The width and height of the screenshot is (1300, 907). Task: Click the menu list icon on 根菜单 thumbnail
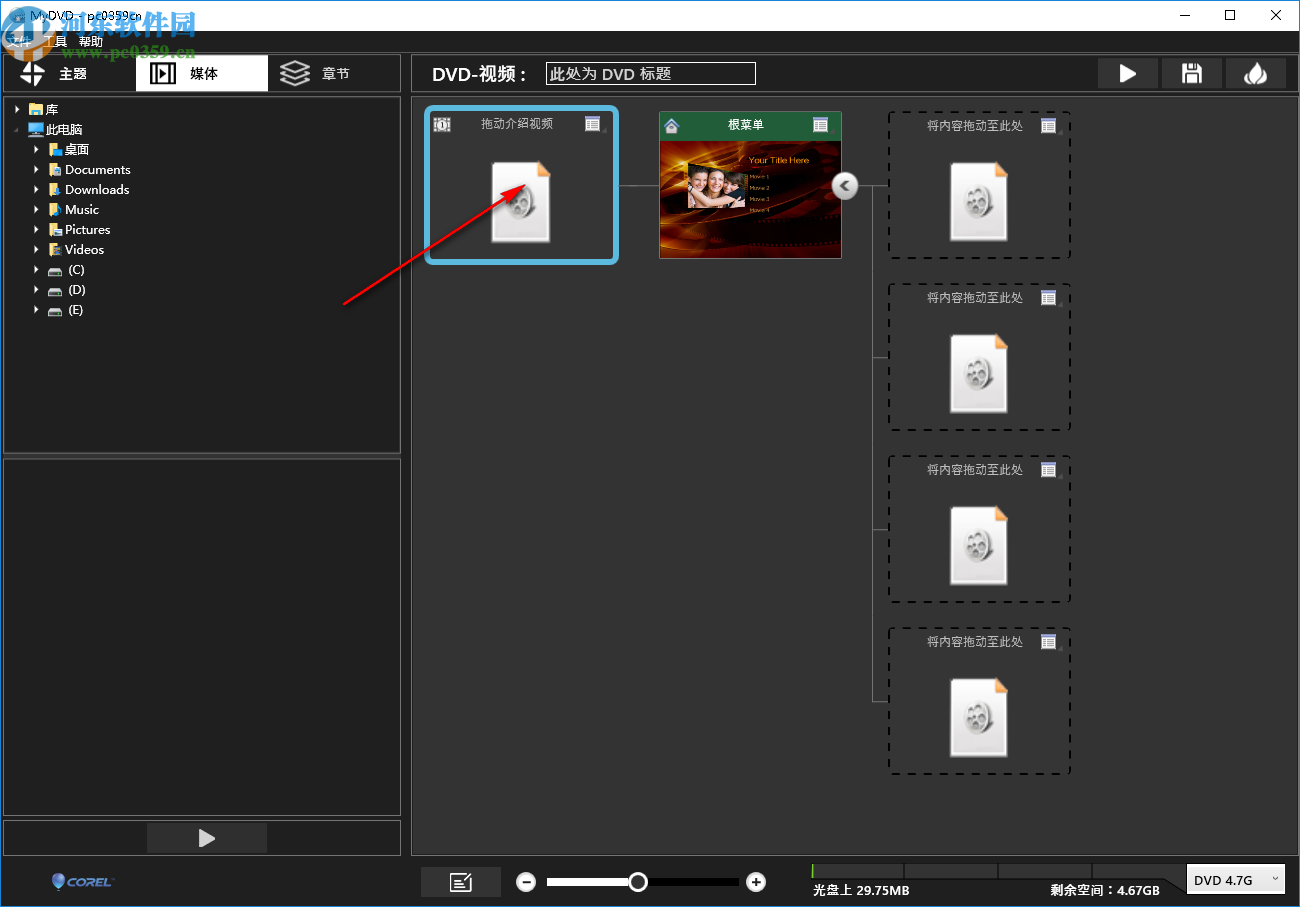pyautogui.click(x=822, y=125)
